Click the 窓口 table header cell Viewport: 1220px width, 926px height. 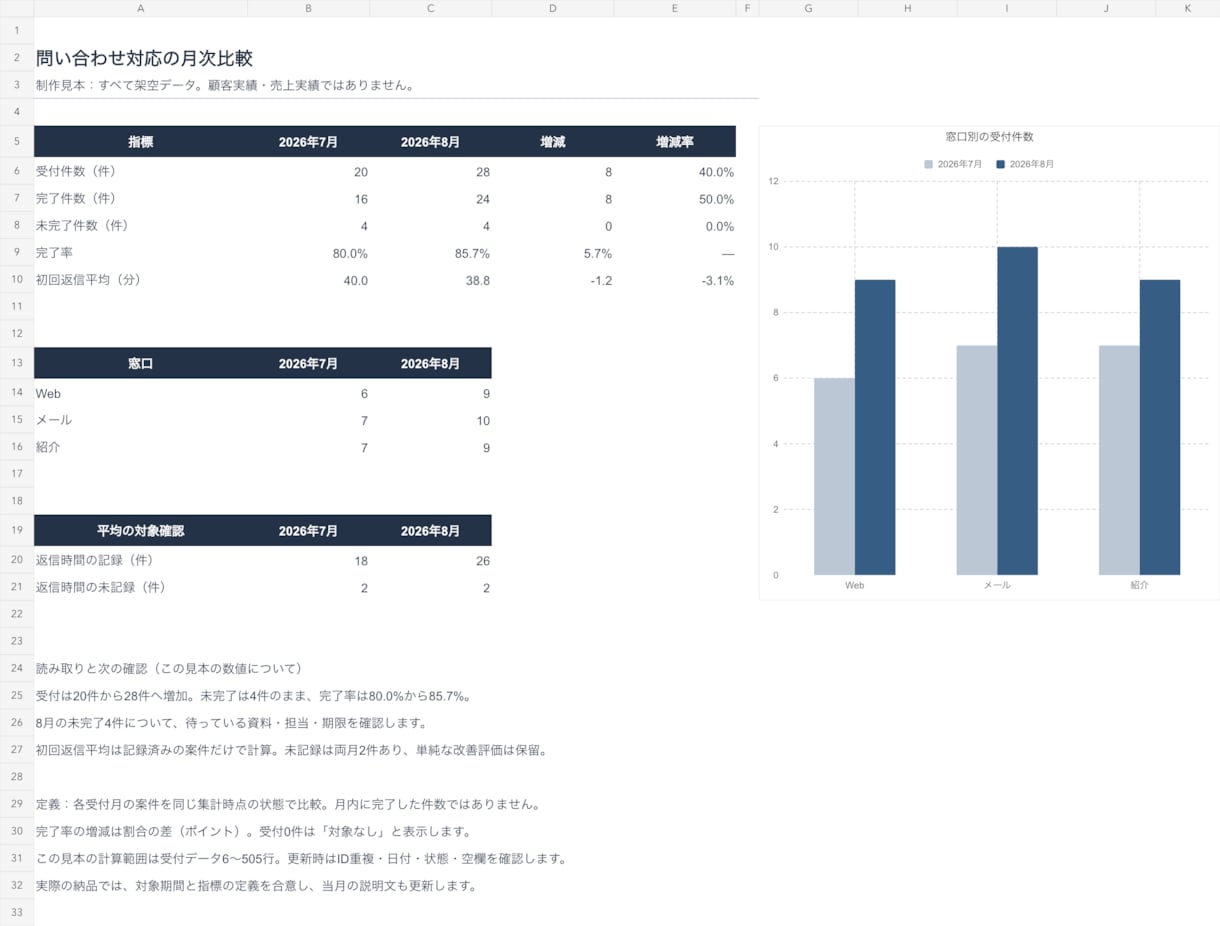pyautogui.click(x=140, y=364)
